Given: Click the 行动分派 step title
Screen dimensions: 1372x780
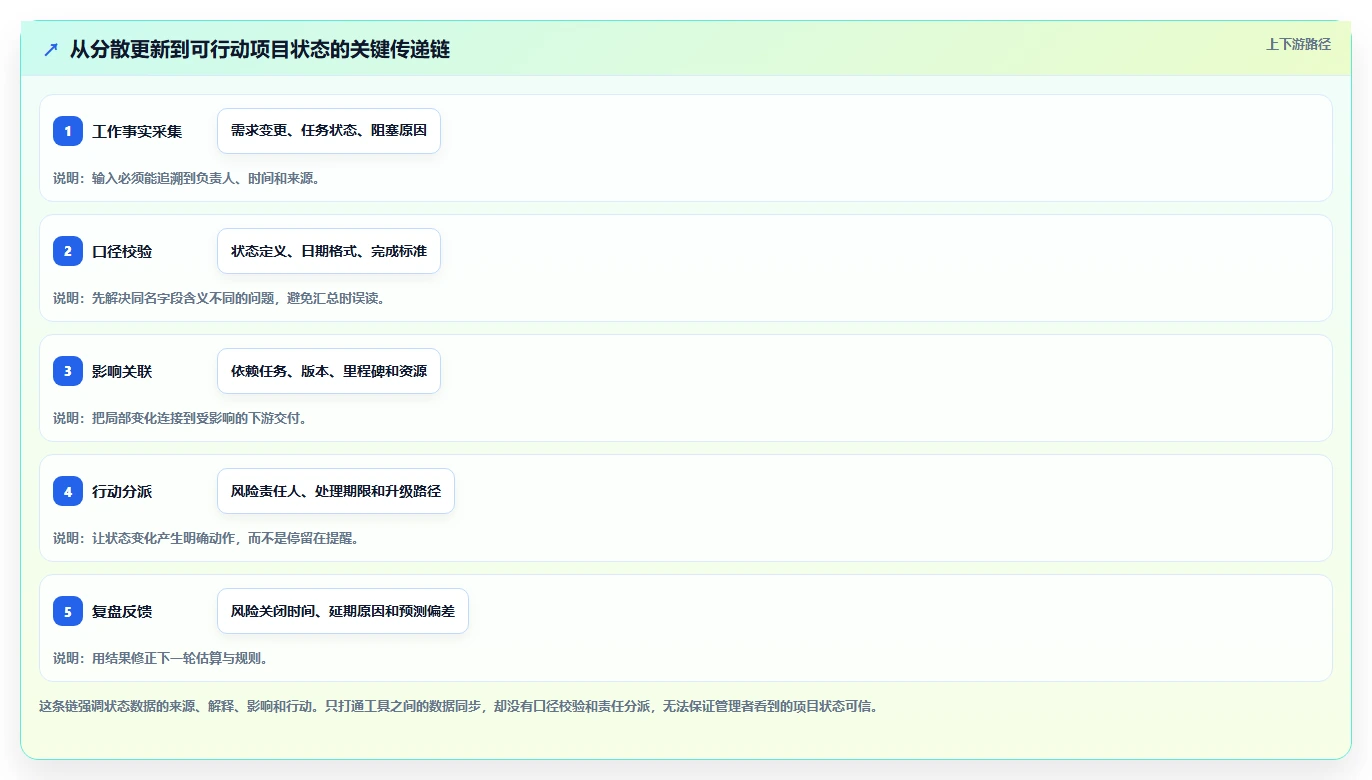Looking at the screenshot, I should 122,491.
